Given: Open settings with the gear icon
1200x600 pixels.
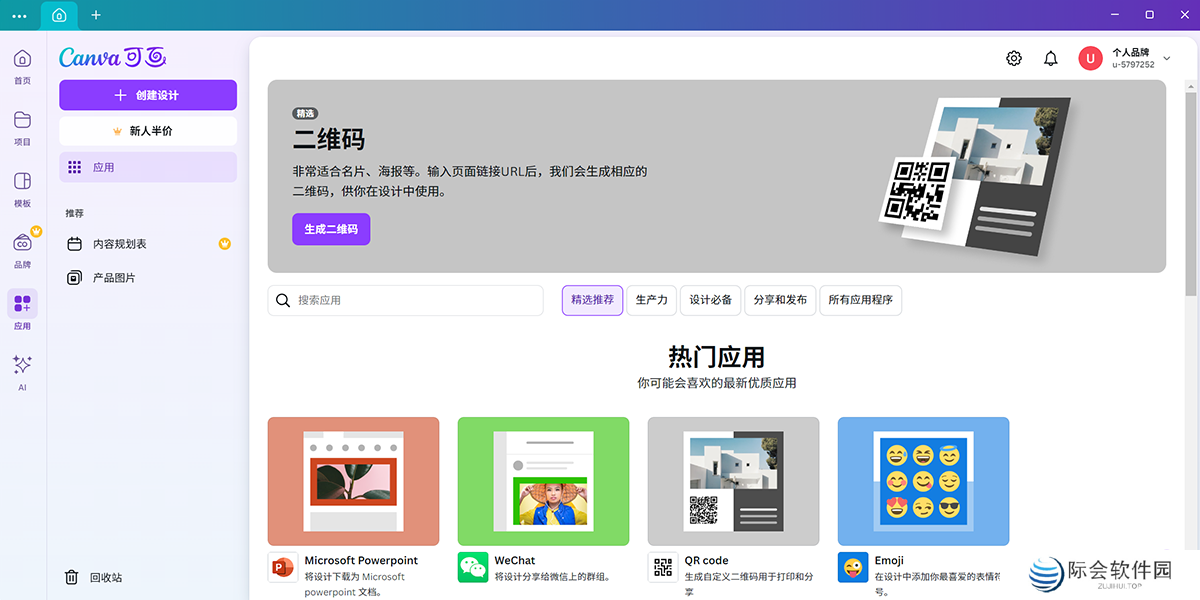Looking at the screenshot, I should (1014, 59).
